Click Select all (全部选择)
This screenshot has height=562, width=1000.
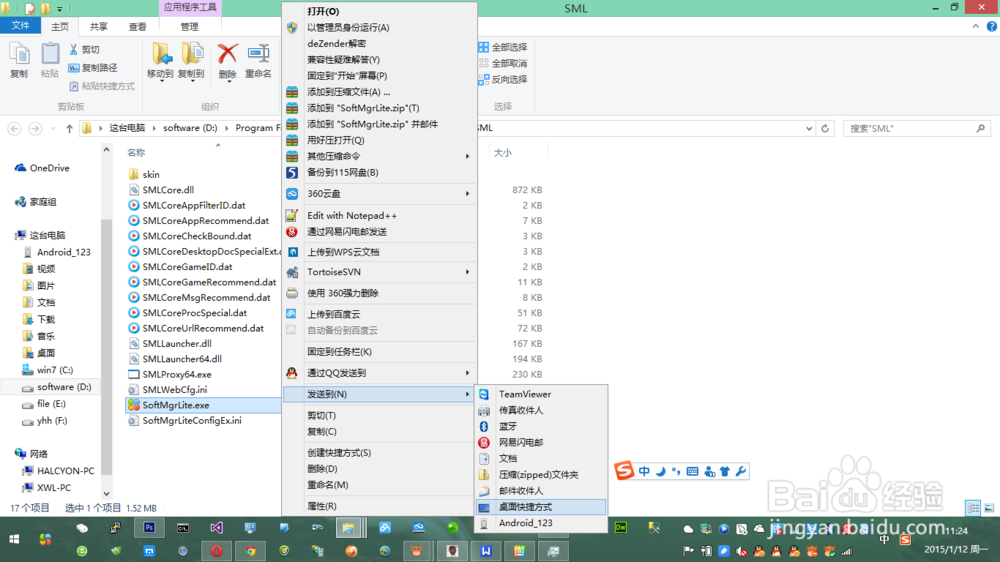coord(503,47)
